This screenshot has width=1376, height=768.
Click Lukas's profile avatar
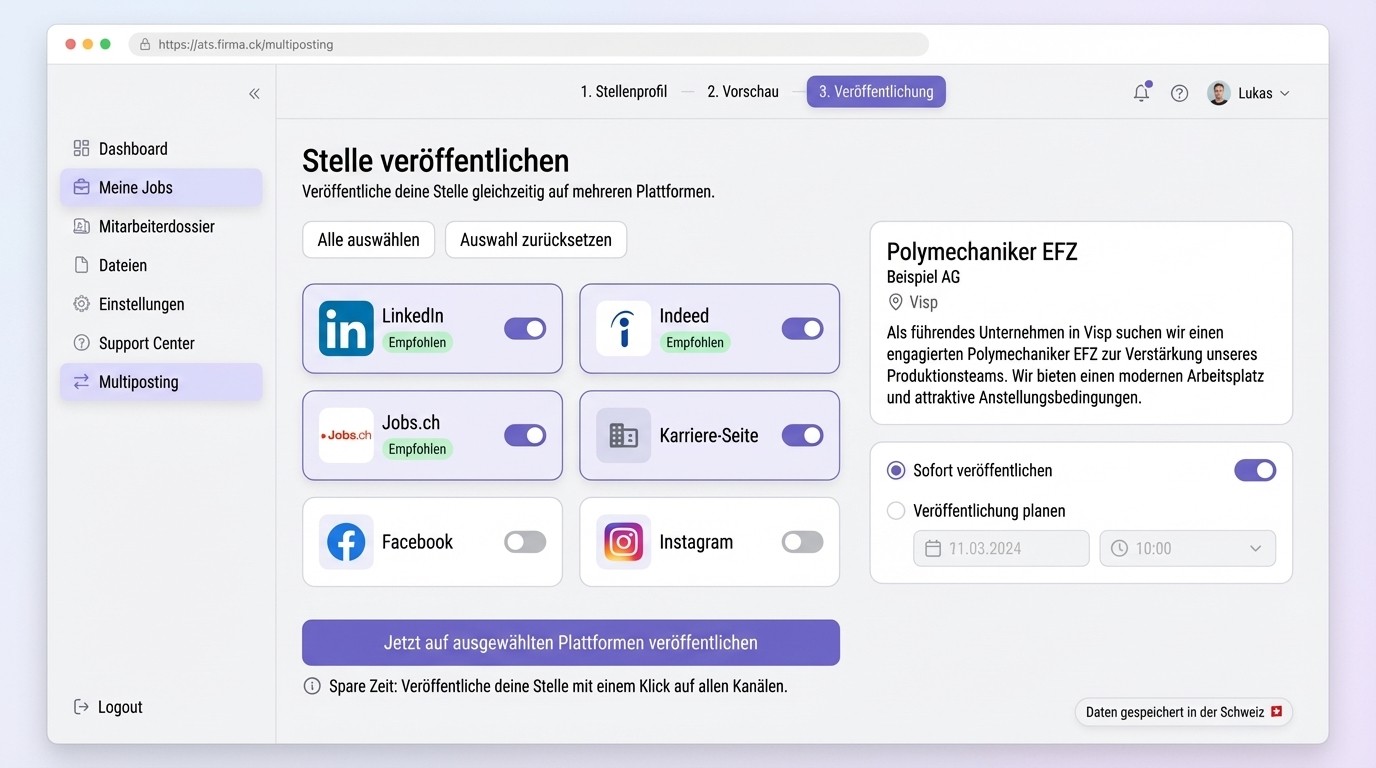tap(1218, 93)
